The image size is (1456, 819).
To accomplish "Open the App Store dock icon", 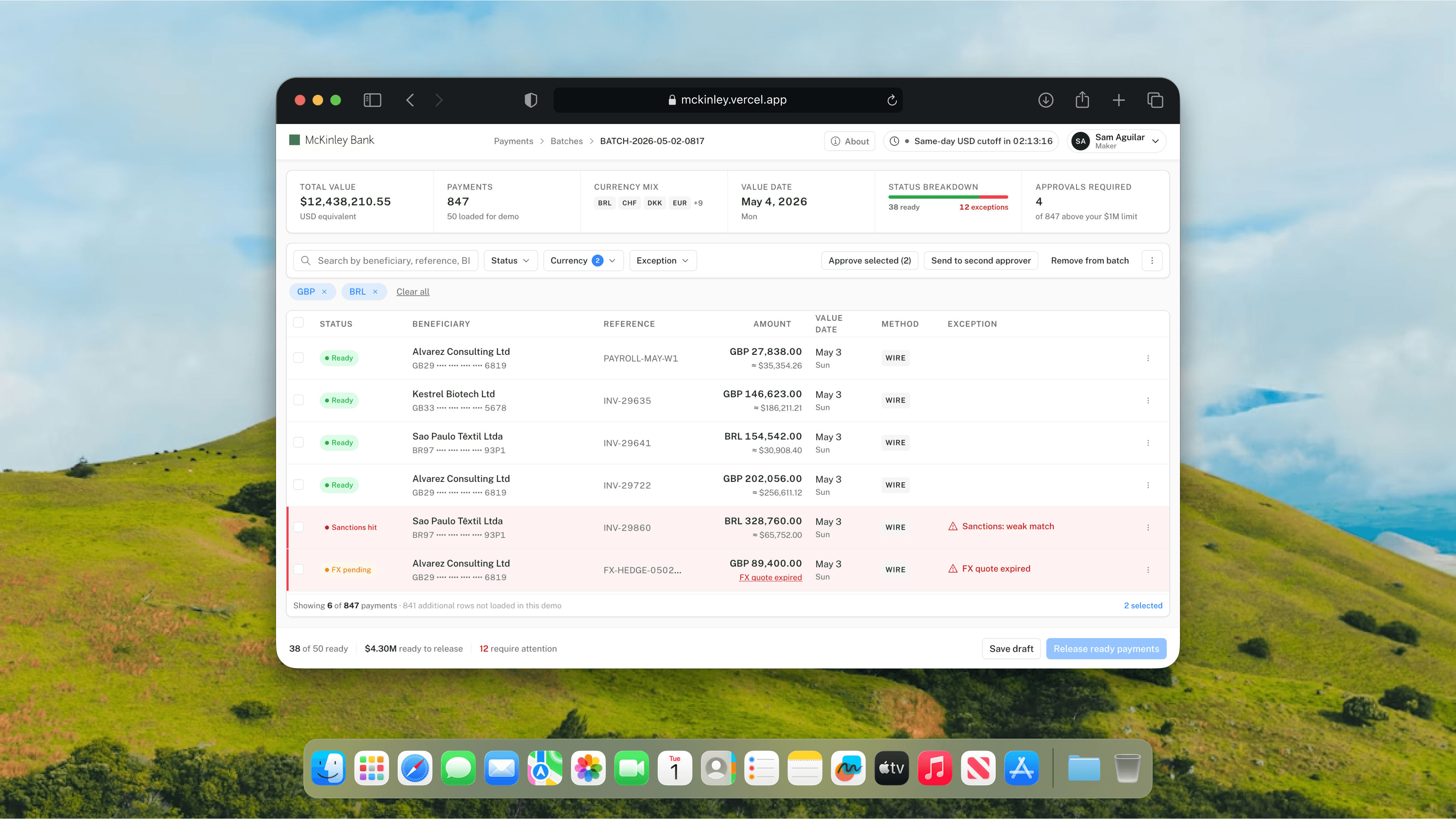I will (x=1022, y=768).
